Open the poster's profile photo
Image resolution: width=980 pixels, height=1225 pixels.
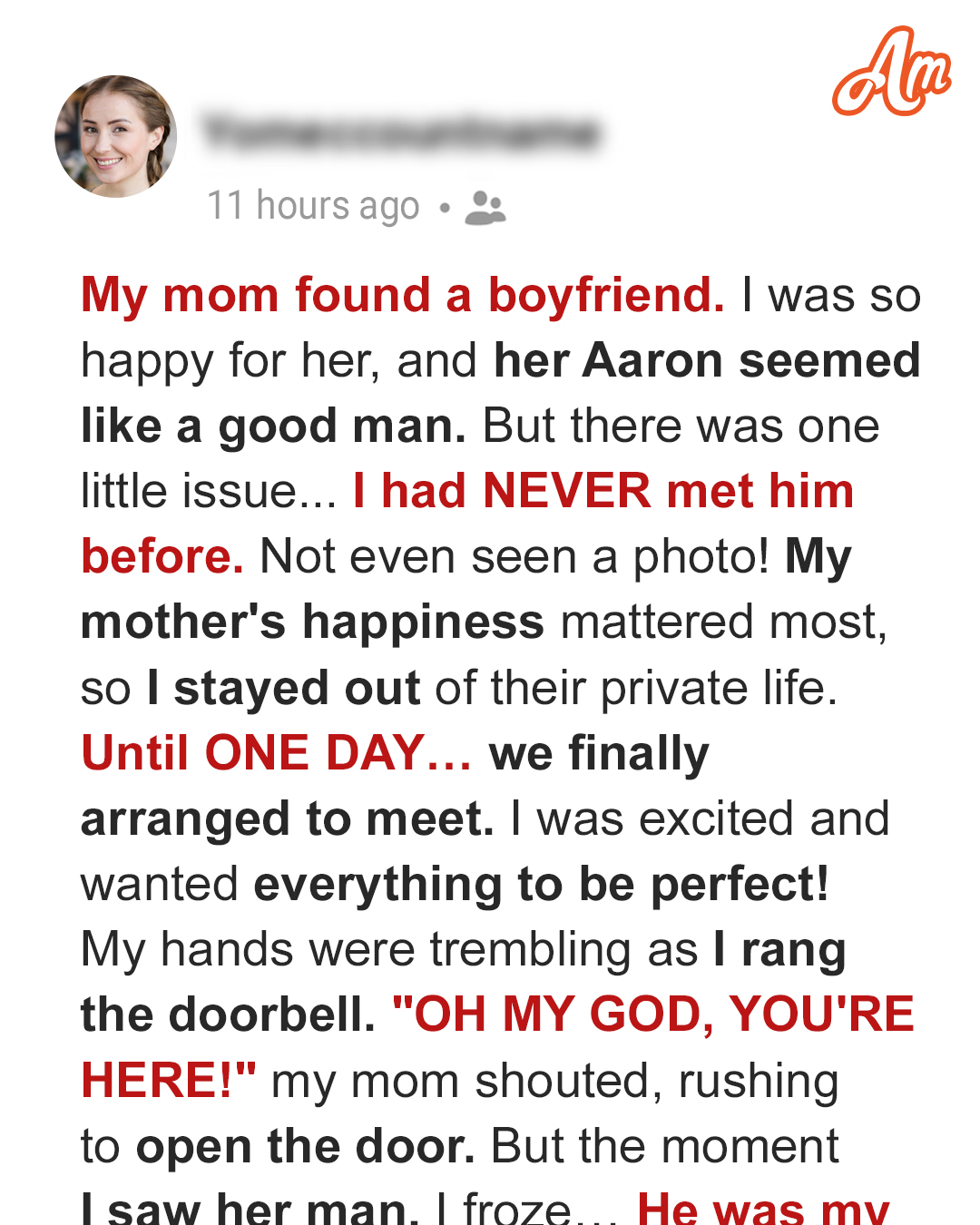pyautogui.click(x=115, y=136)
